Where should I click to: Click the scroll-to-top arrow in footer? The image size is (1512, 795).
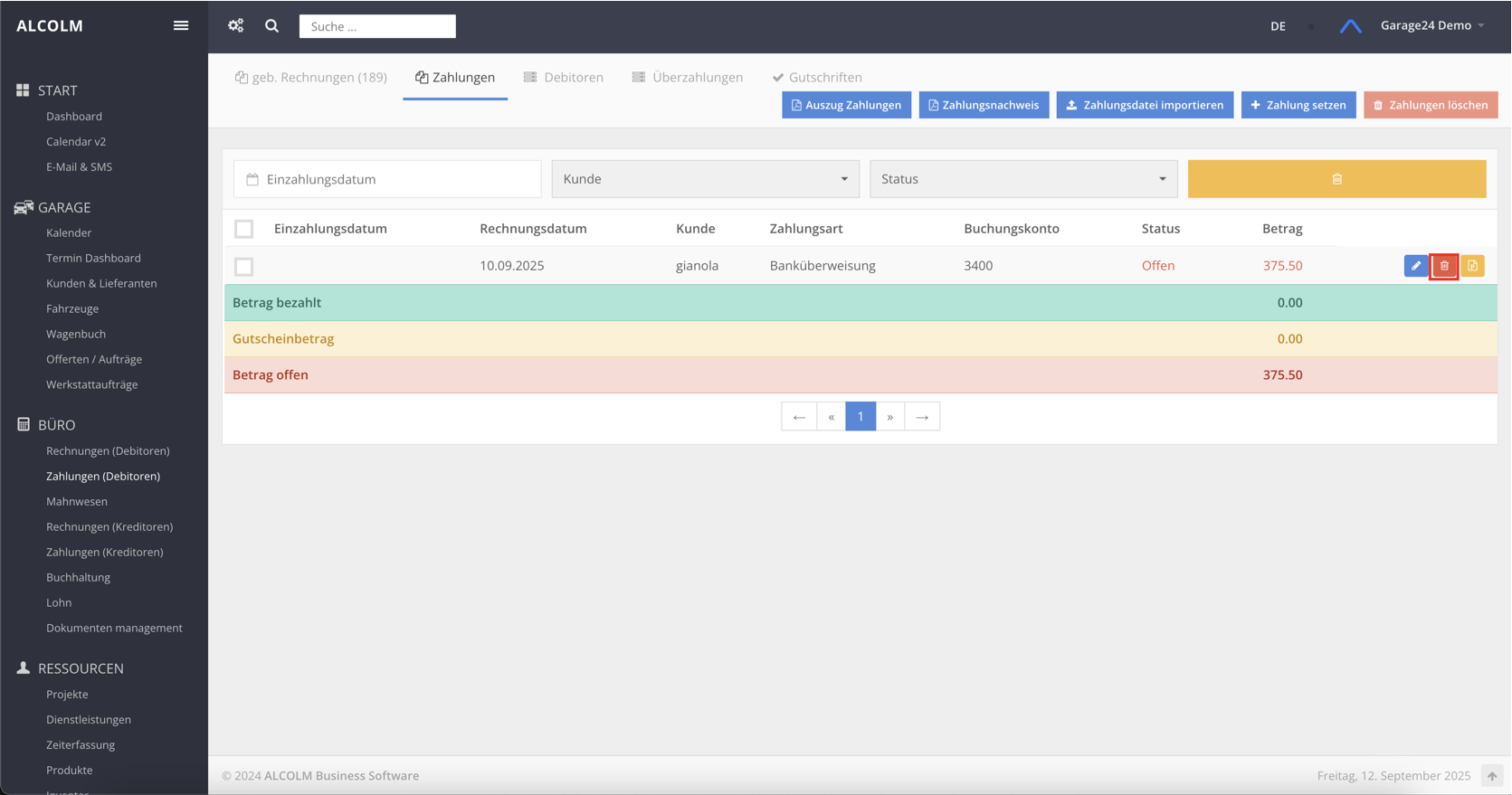(1491, 775)
